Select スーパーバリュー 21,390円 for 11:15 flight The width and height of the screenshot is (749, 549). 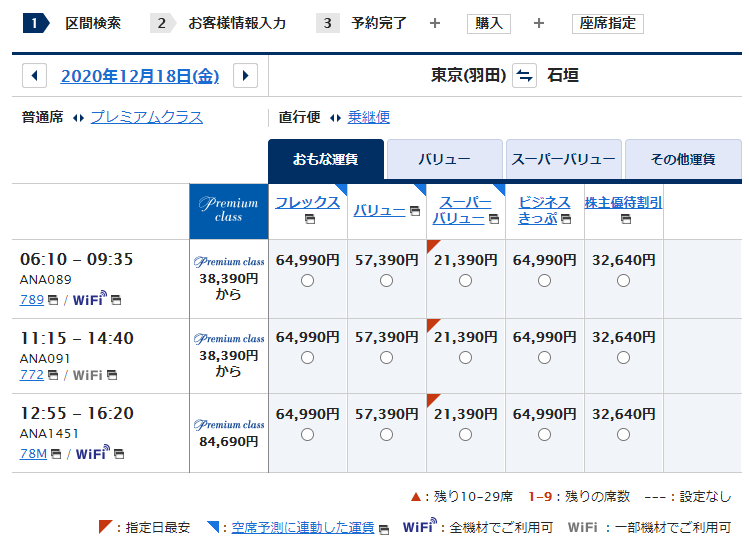coord(465,357)
